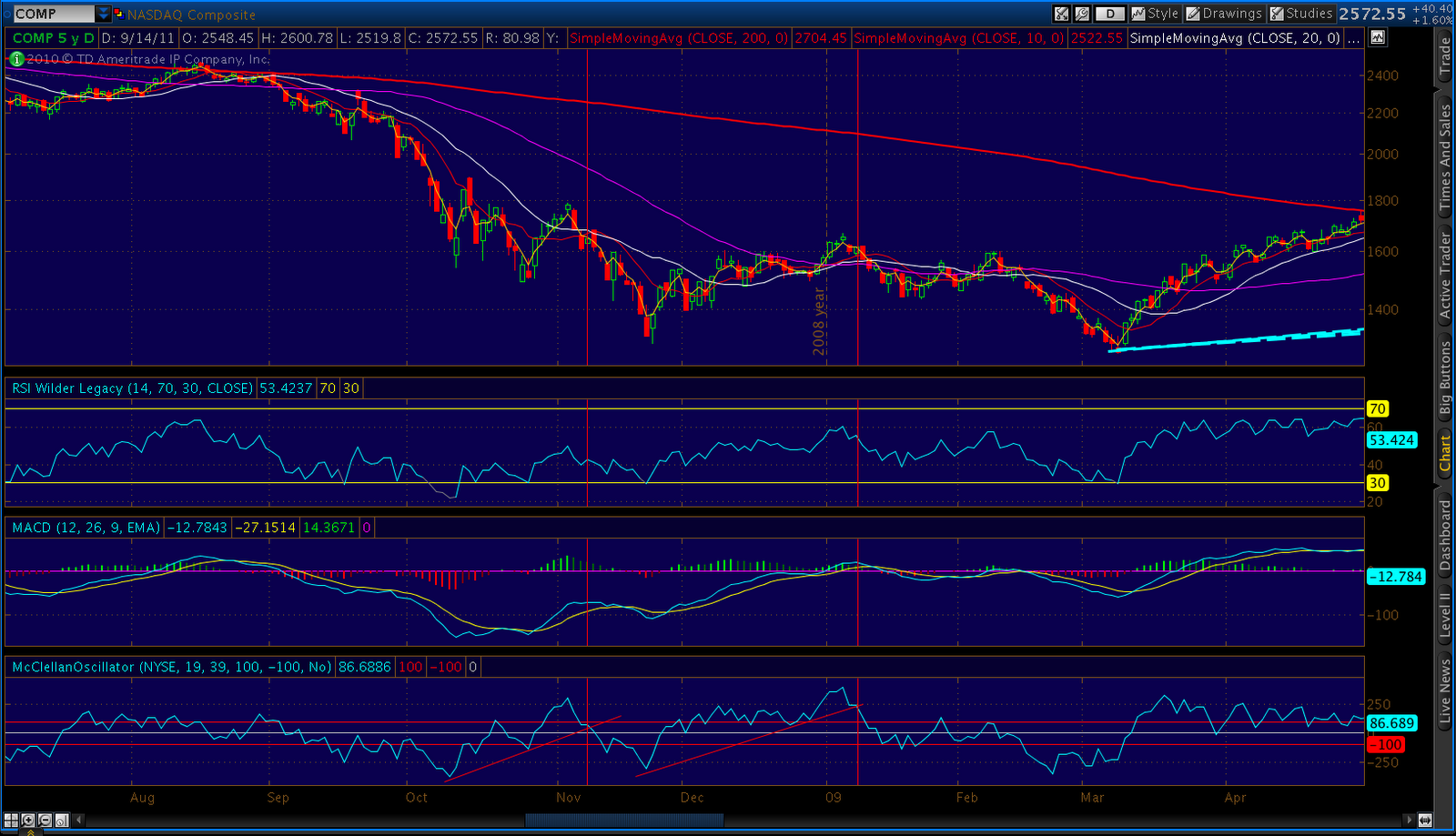This screenshot has height=836, width=1456.
Task: Open the Studies menu
Action: tap(1301, 14)
